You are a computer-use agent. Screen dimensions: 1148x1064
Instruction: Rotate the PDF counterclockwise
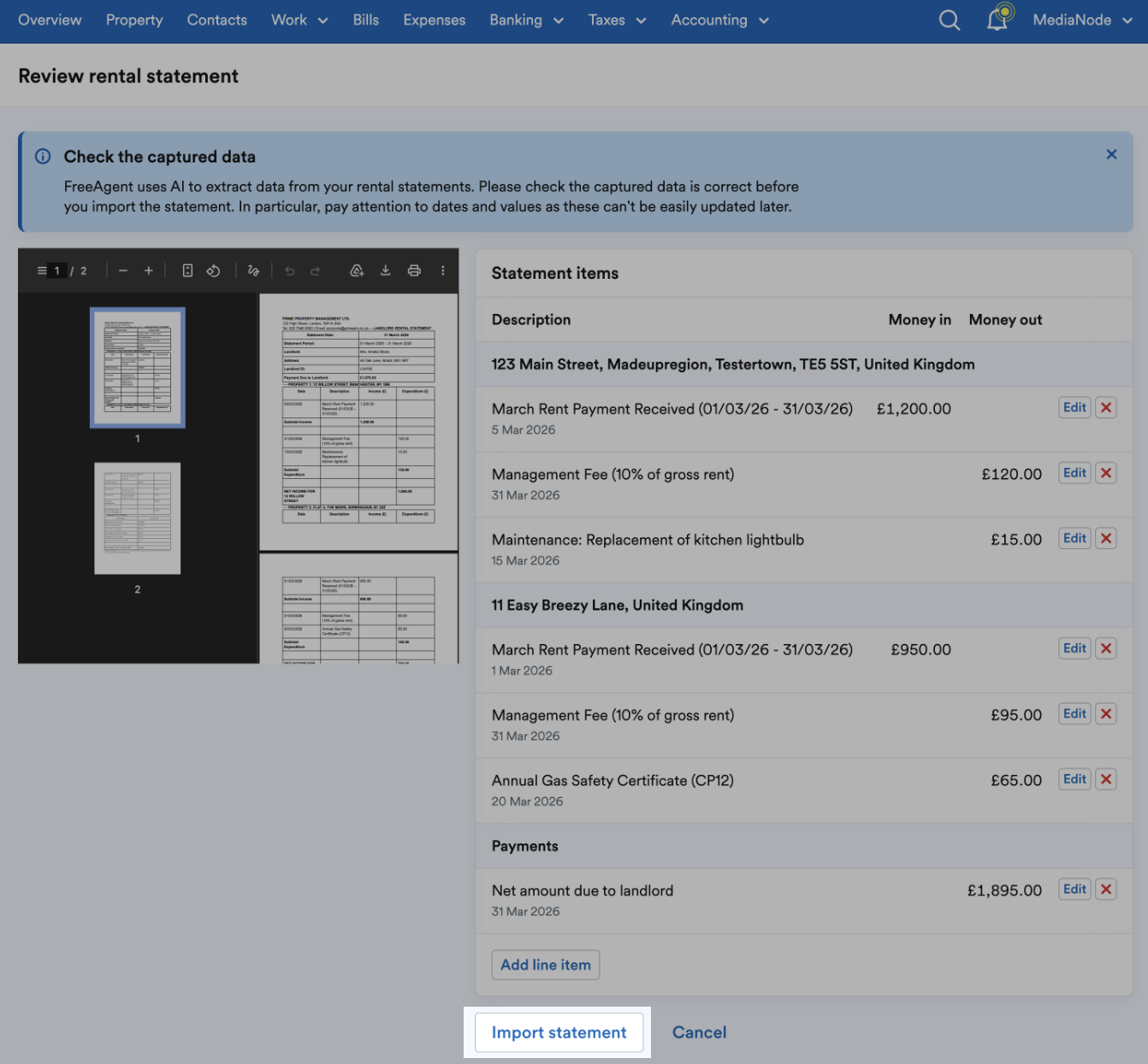(214, 270)
